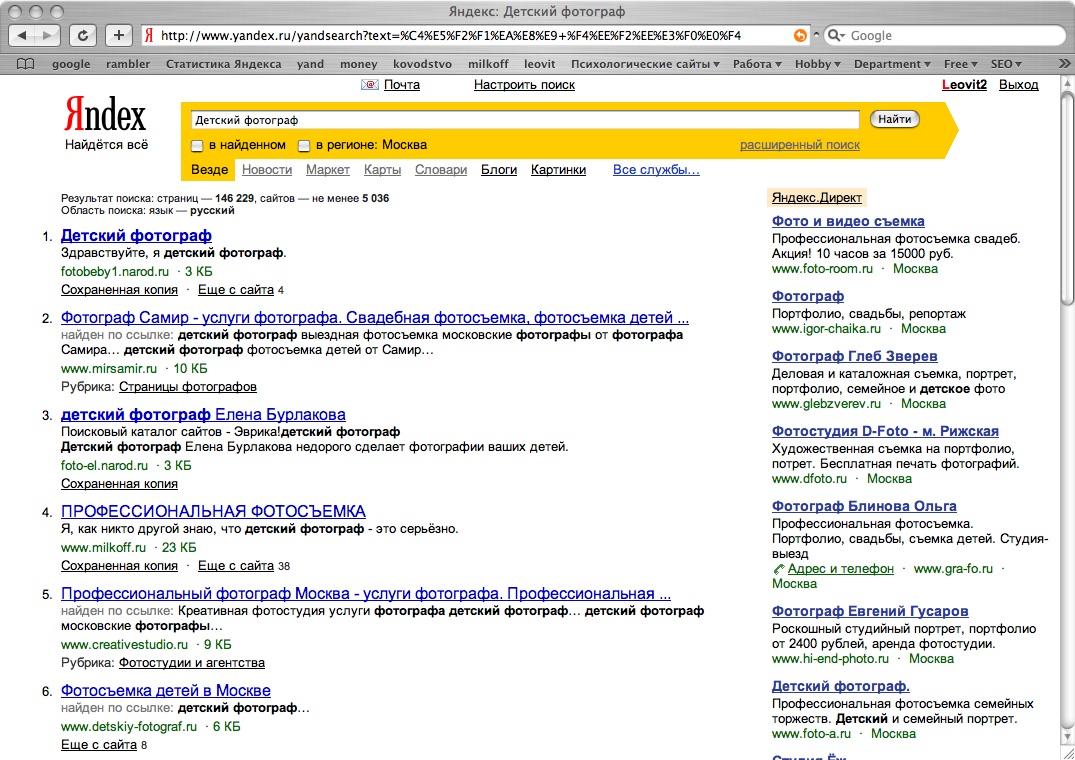
Task: Open the first result 'Детский фотограф'
Action: coord(136,236)
